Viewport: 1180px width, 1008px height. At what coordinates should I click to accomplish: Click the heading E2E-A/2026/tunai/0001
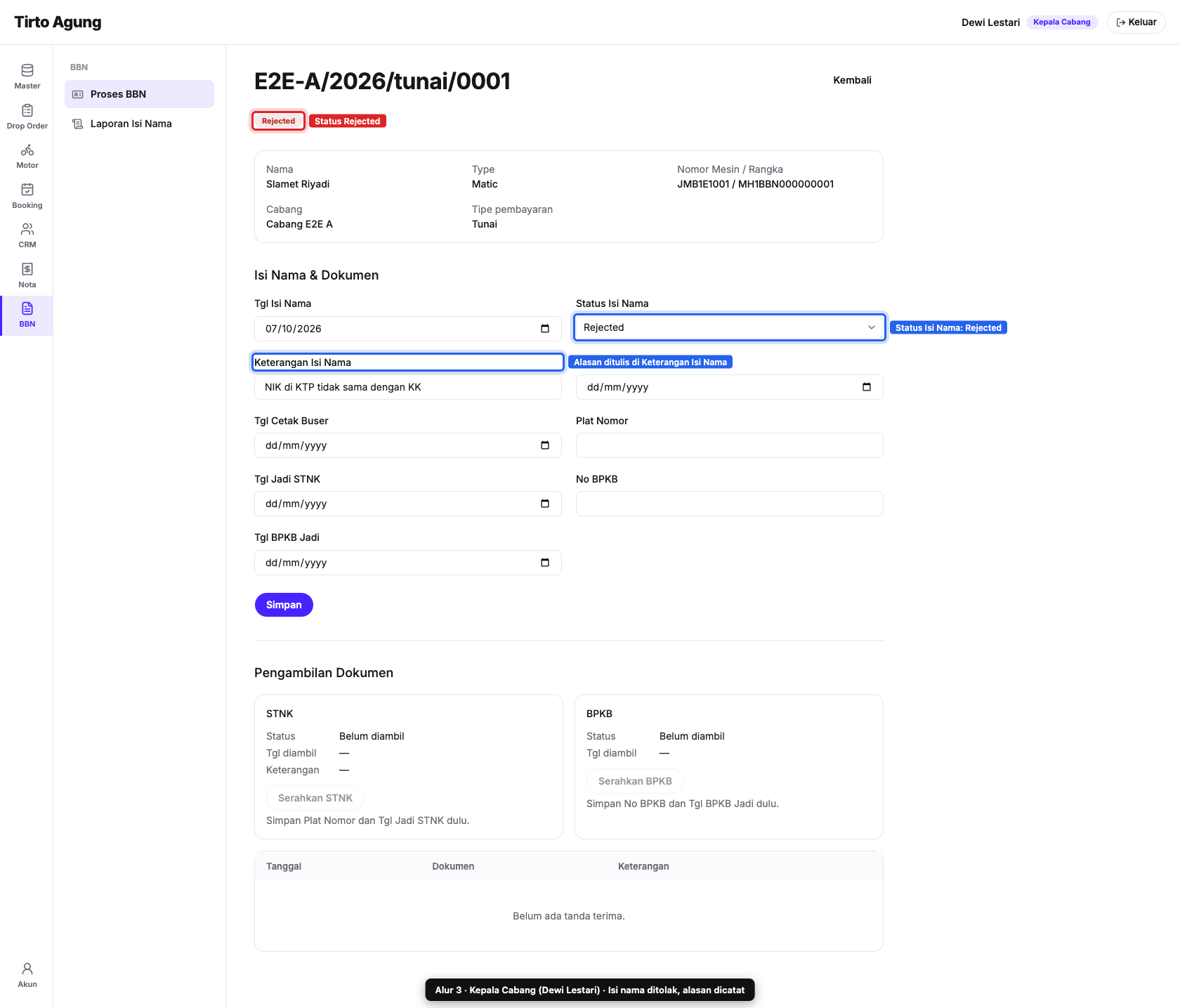(x=382, y=81)
